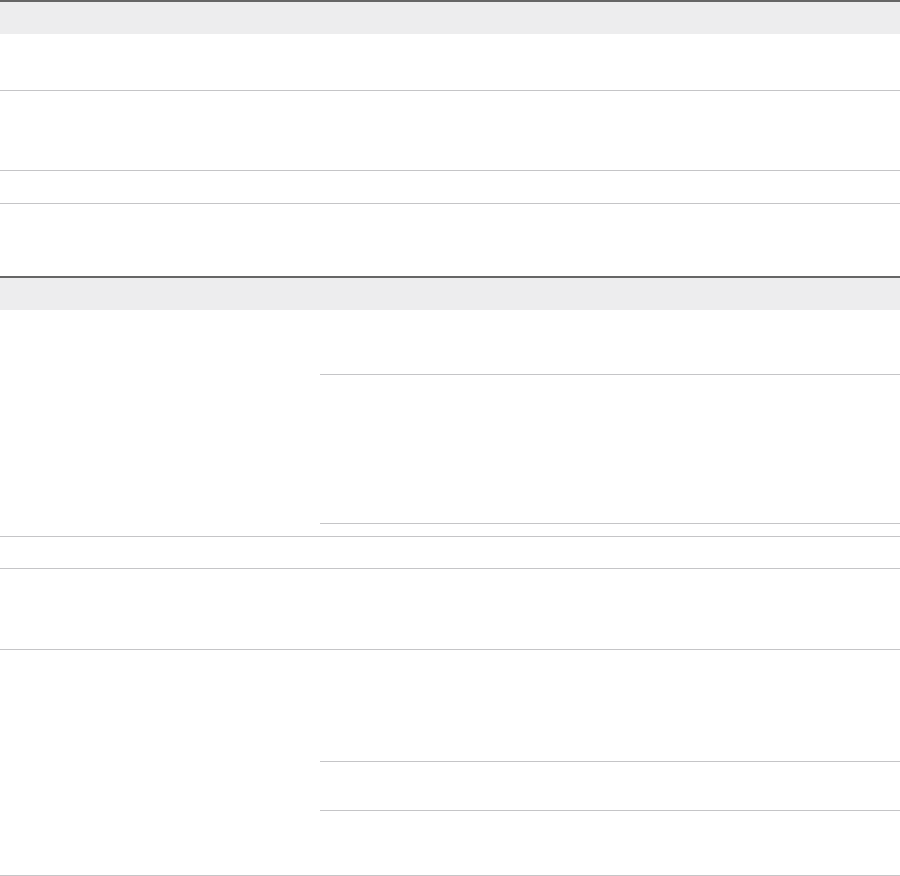The height and width of the screenshot is (876, 900).
Task: Select first row right cell in upper table
Action: tap(608, 63)
